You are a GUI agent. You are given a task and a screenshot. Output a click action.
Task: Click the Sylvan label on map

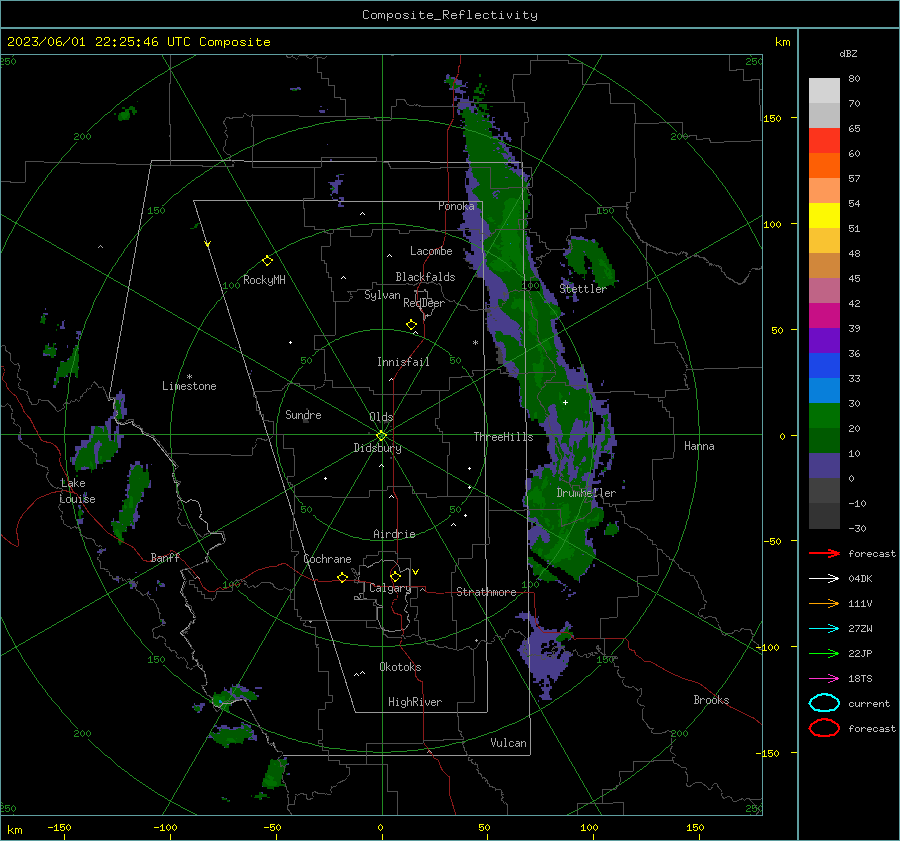click(x=382, y=295)
